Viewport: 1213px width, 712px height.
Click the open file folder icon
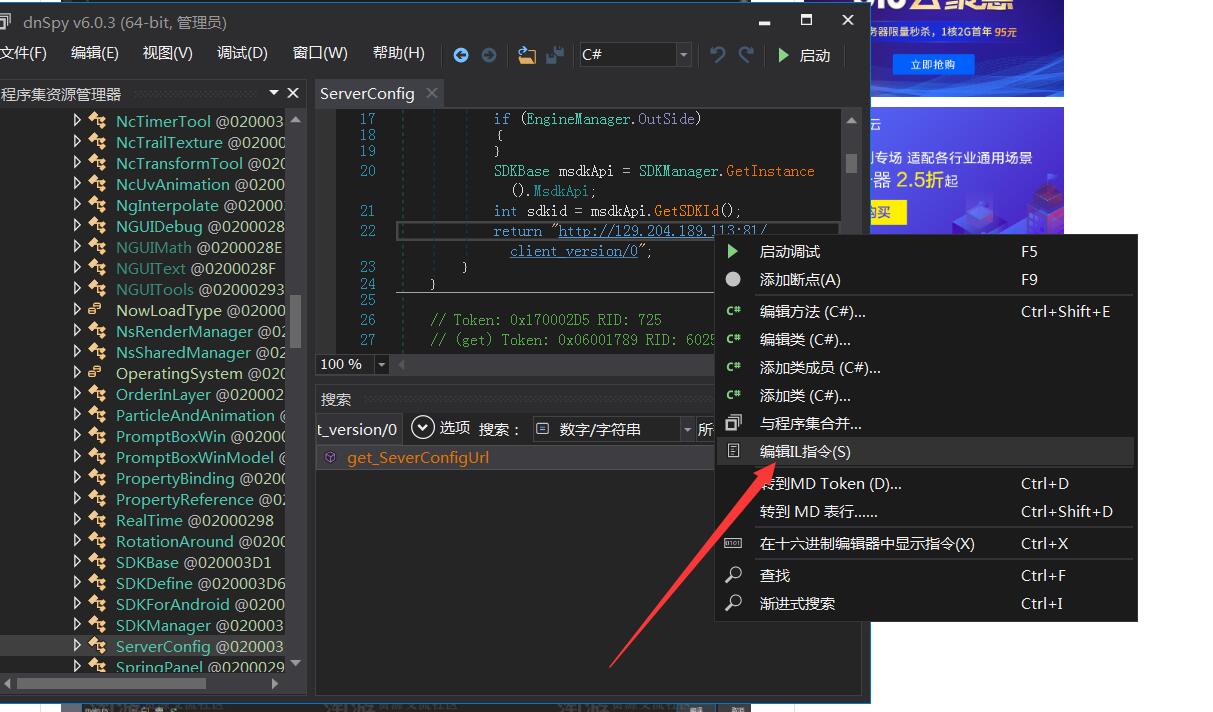tap(527, 55)
